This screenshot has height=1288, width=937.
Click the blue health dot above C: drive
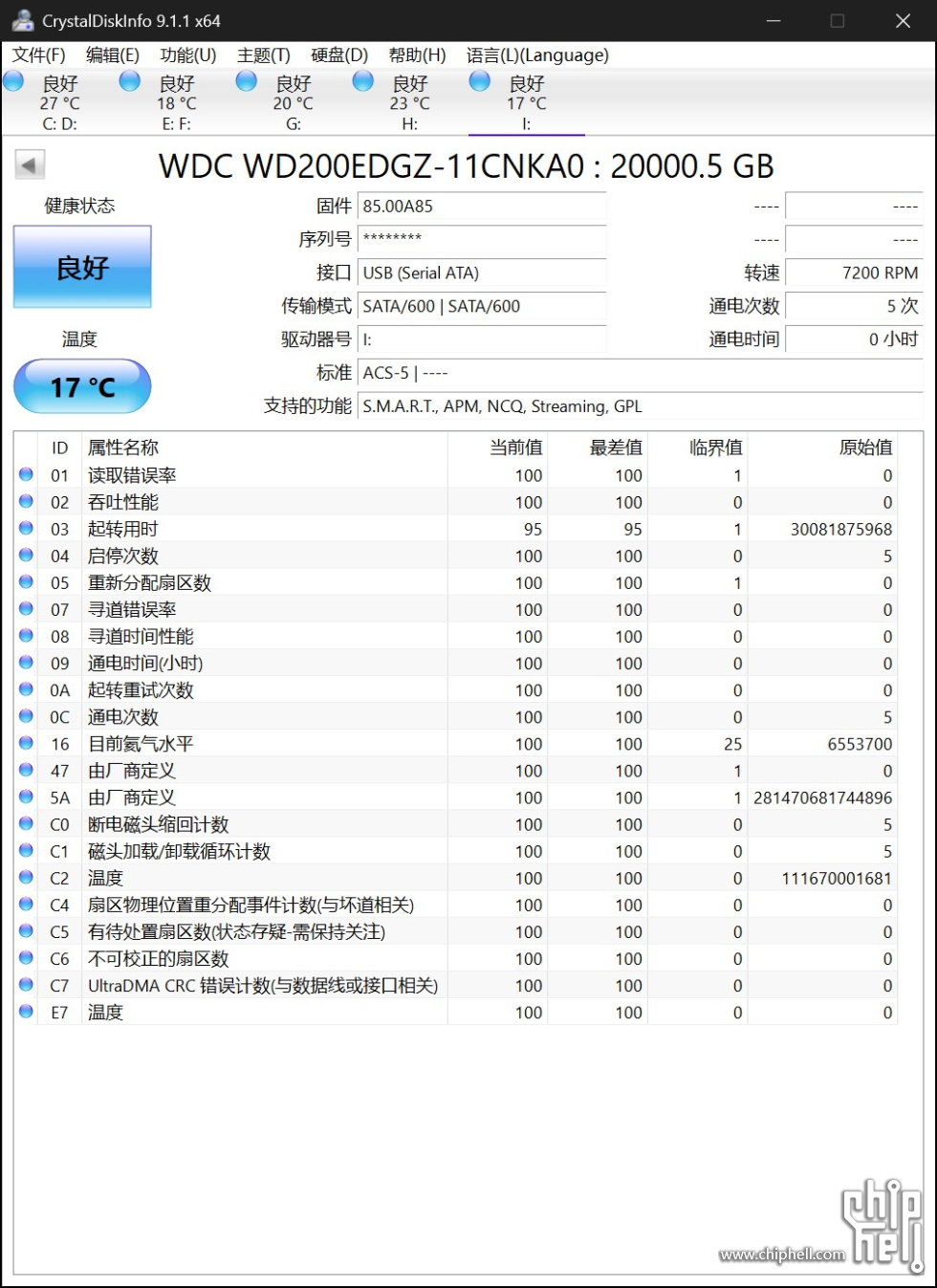pos(13,82)
